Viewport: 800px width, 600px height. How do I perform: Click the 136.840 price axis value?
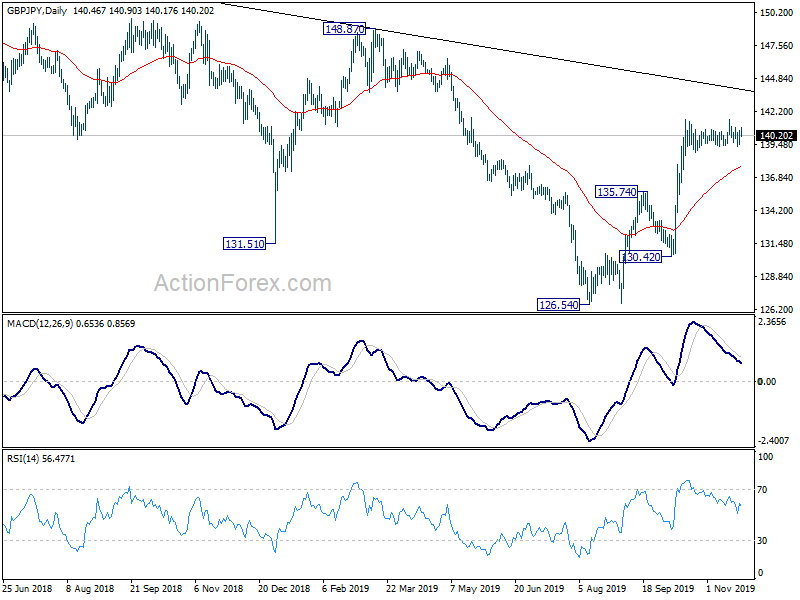(777, 178)
